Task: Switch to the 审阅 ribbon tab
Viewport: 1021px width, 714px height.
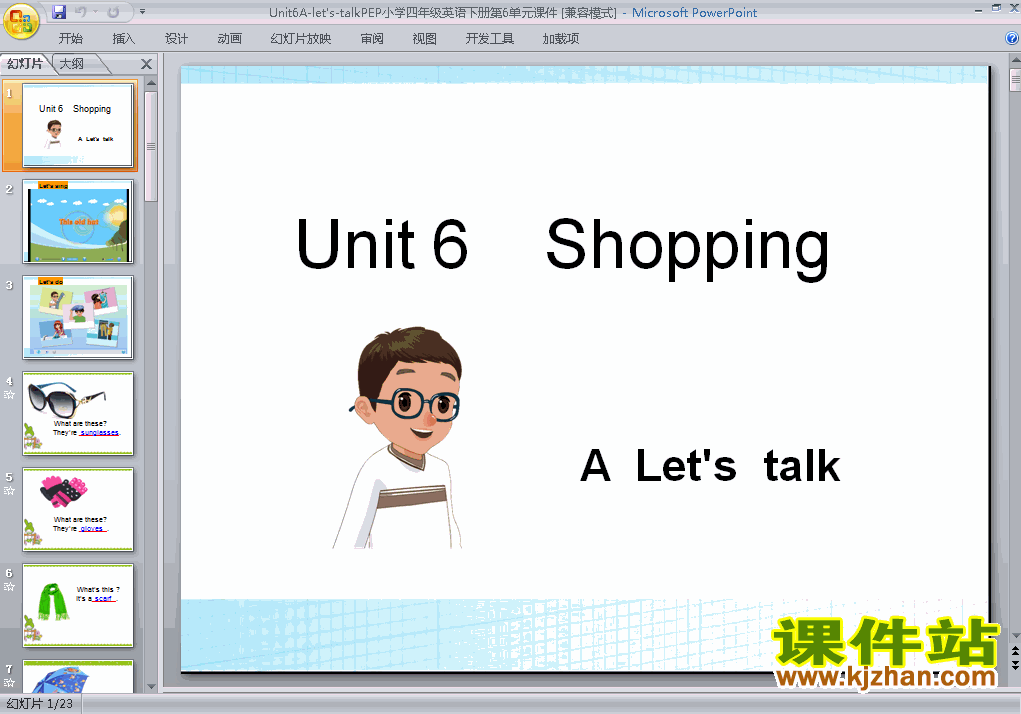Action: [372, 38]
